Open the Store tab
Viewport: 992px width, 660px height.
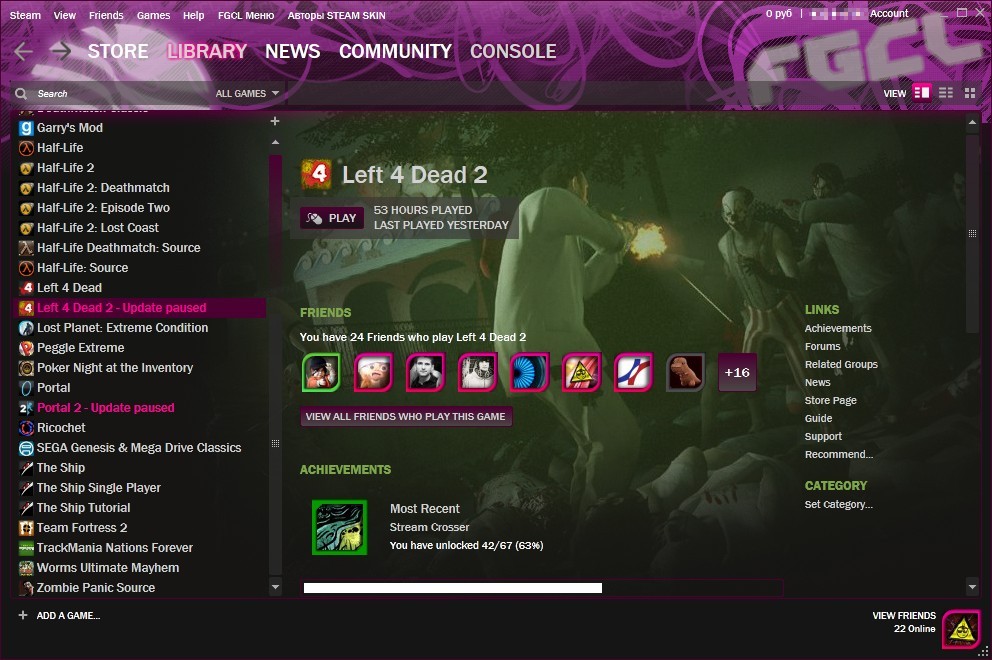(118, 51)
